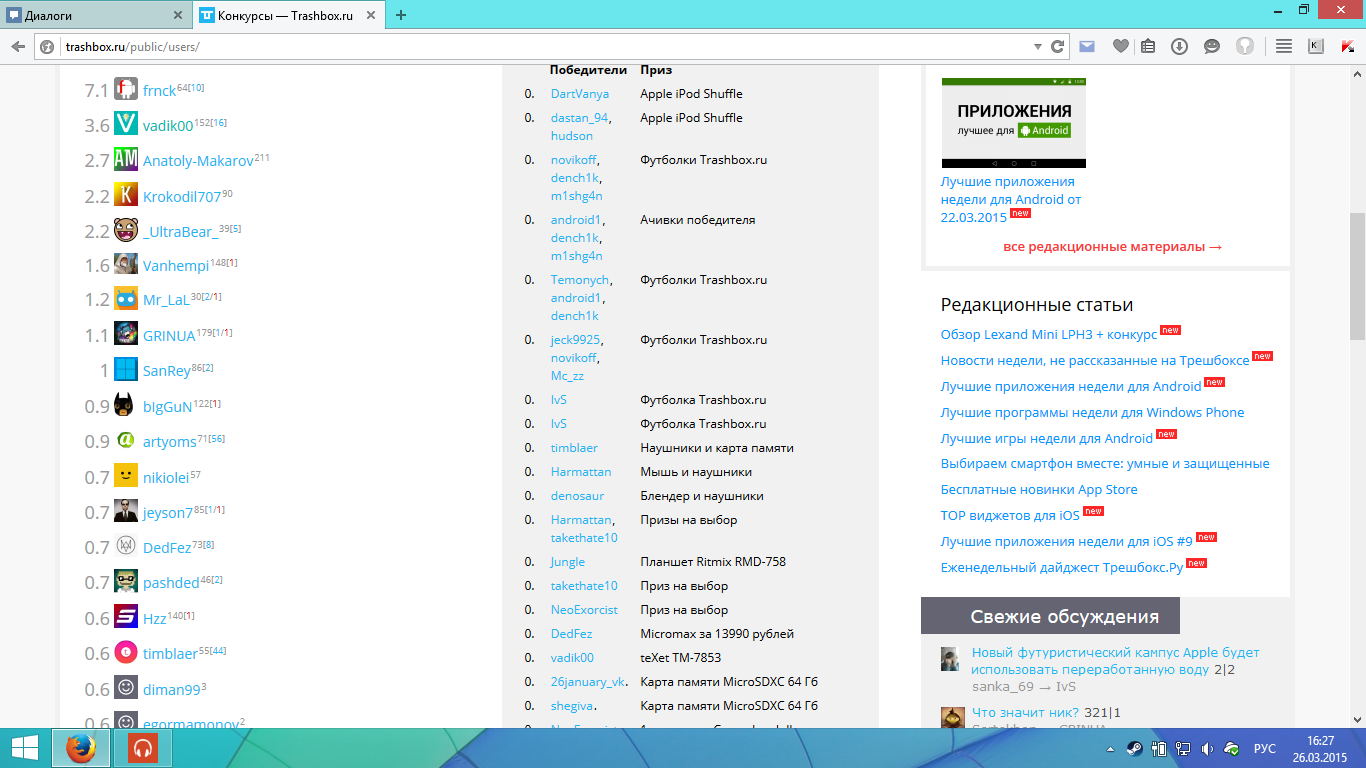1366x768 pixels.
Task: Click the smiley chat bubble toolbar icon
Action: (1212, 46)
